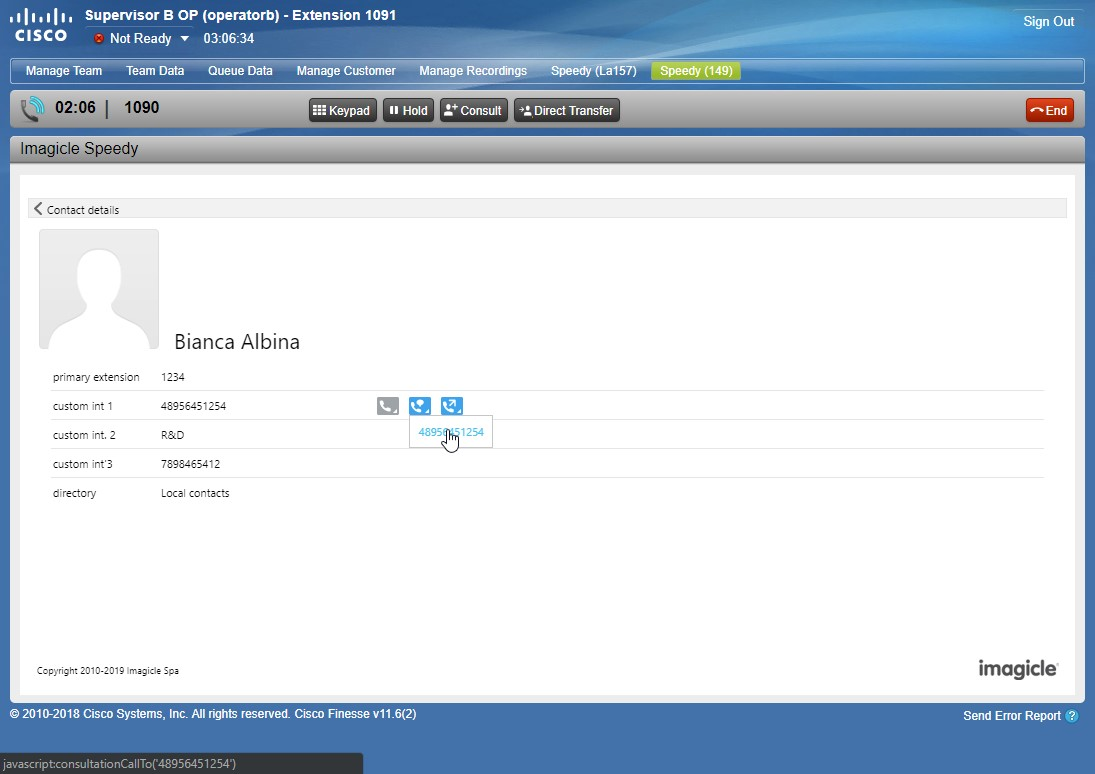Click the blue transfer call icon
This screenshot has height=774, width=1095.
click(452, 406)
